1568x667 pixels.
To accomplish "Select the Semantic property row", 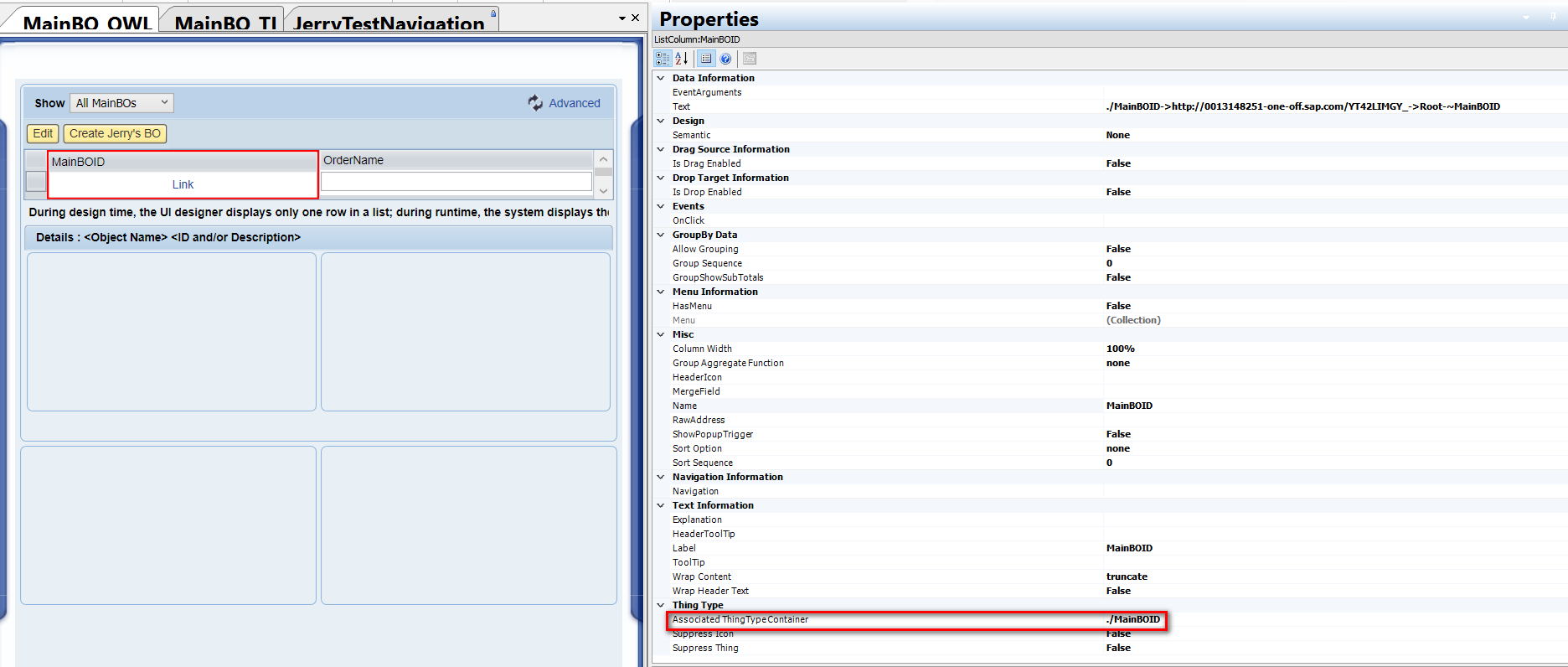I will (x=1110, y=135).
